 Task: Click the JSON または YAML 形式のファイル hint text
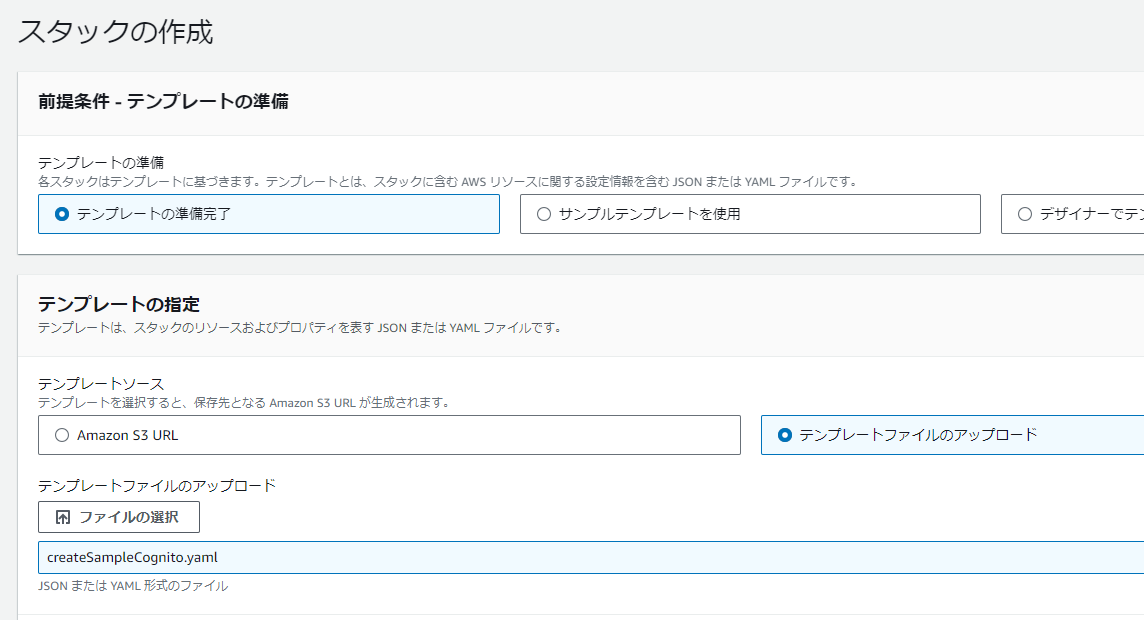[x=132, y=586]
